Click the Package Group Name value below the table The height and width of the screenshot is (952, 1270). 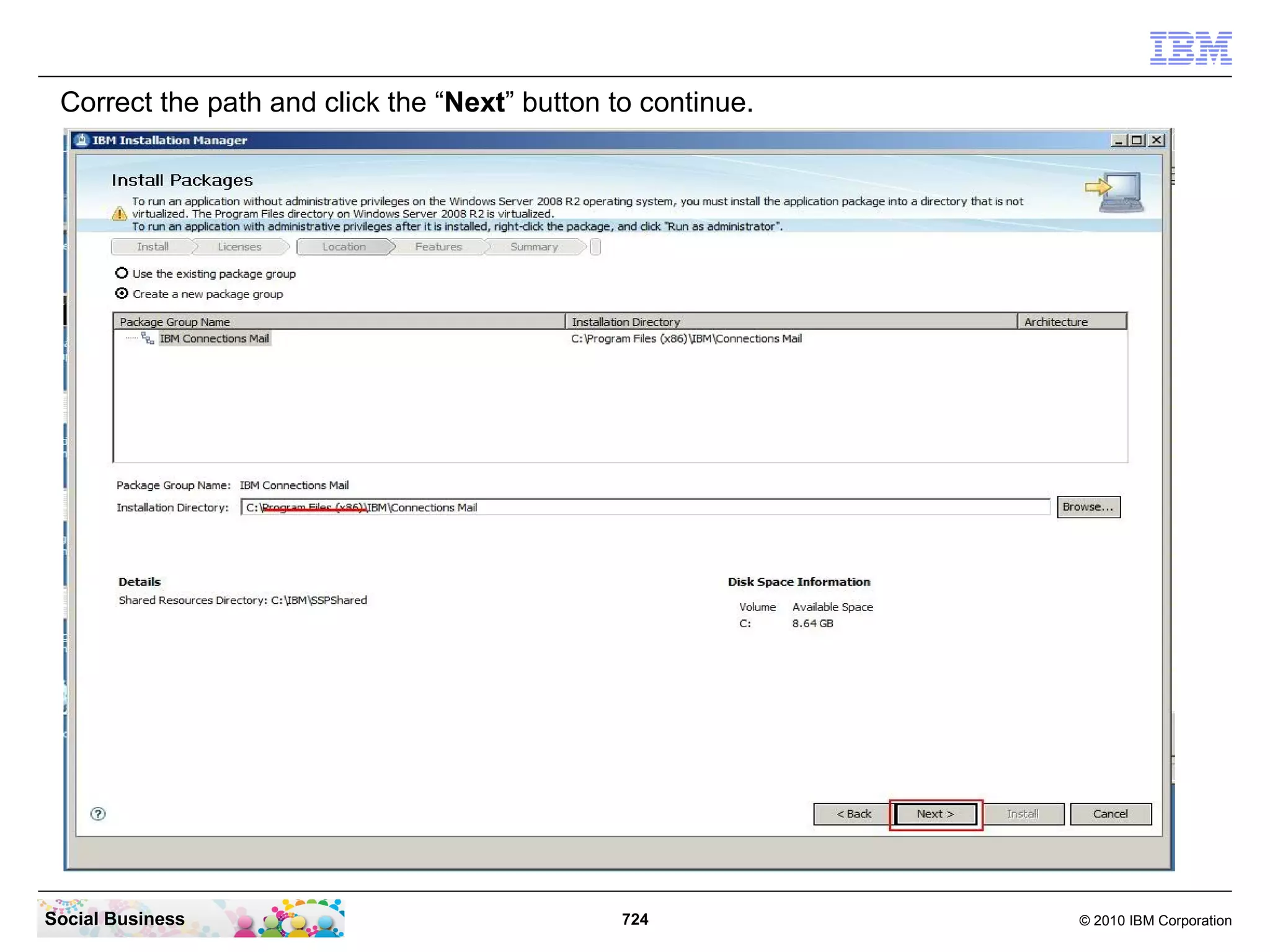coord(294,485)
